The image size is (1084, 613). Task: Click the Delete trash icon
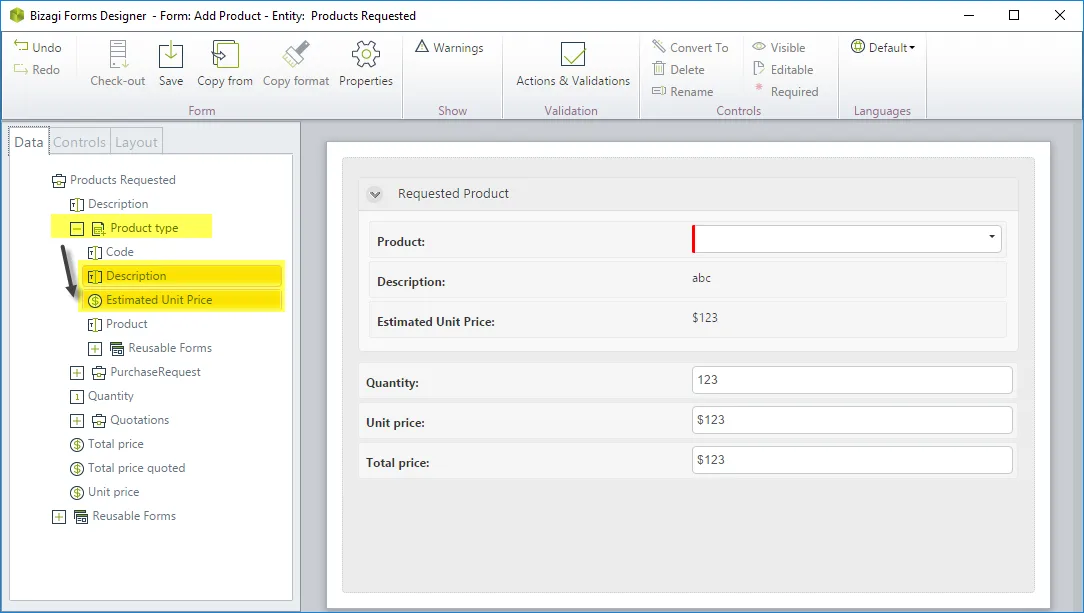pos(659,69)
